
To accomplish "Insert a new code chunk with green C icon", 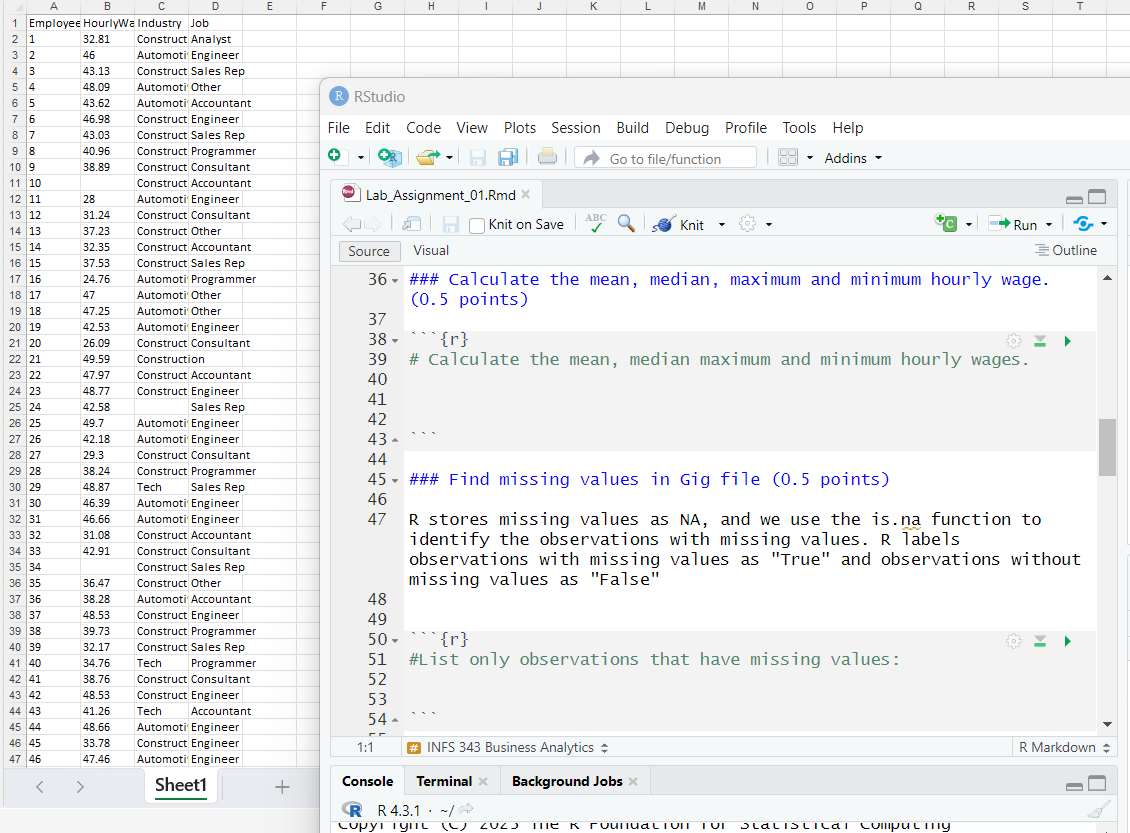I will coord(947,224).
